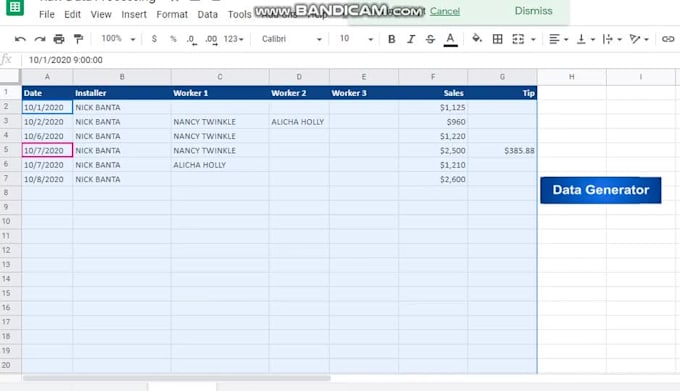Select the $960 sales cell
Image resolution: width=680 pixels, height=391 pixels.
click(433, 122)
